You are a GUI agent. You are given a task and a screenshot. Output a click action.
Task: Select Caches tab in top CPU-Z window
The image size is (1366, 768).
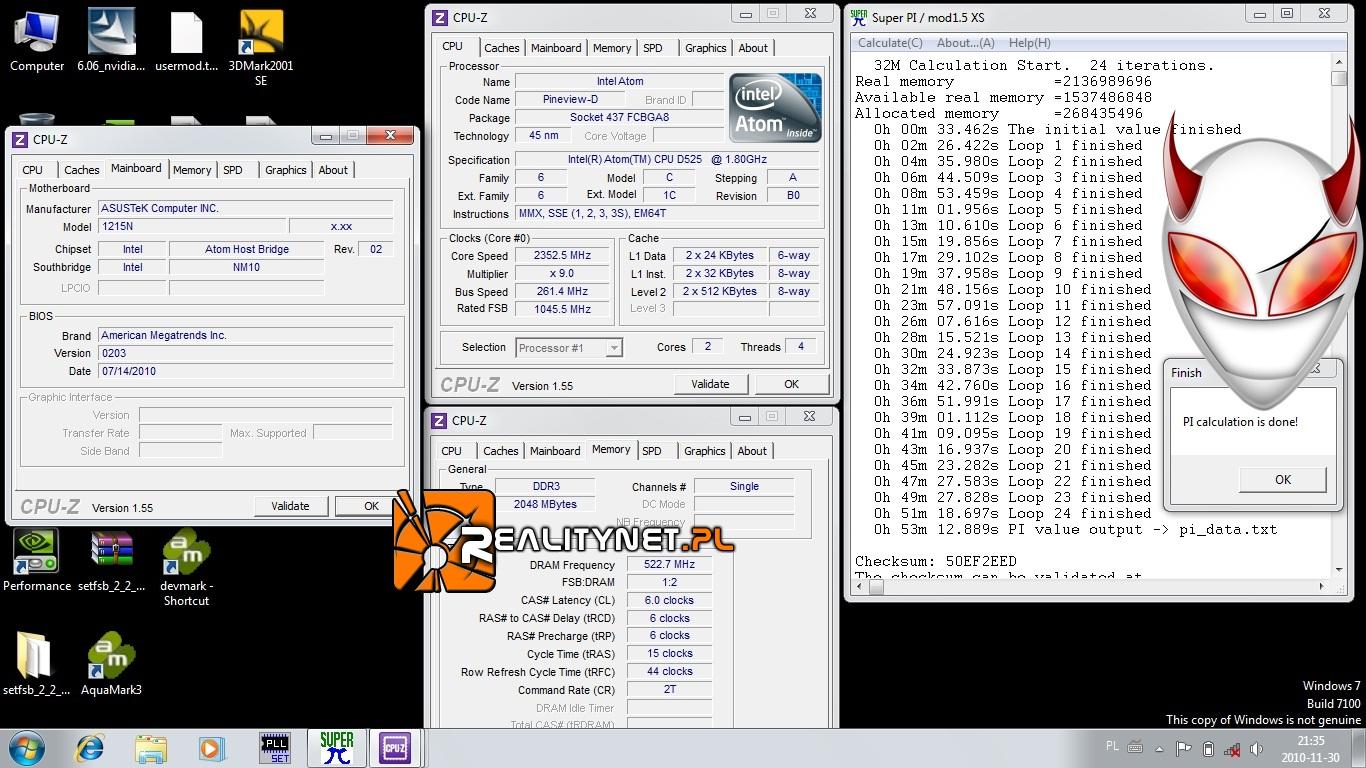click(501, 48)
